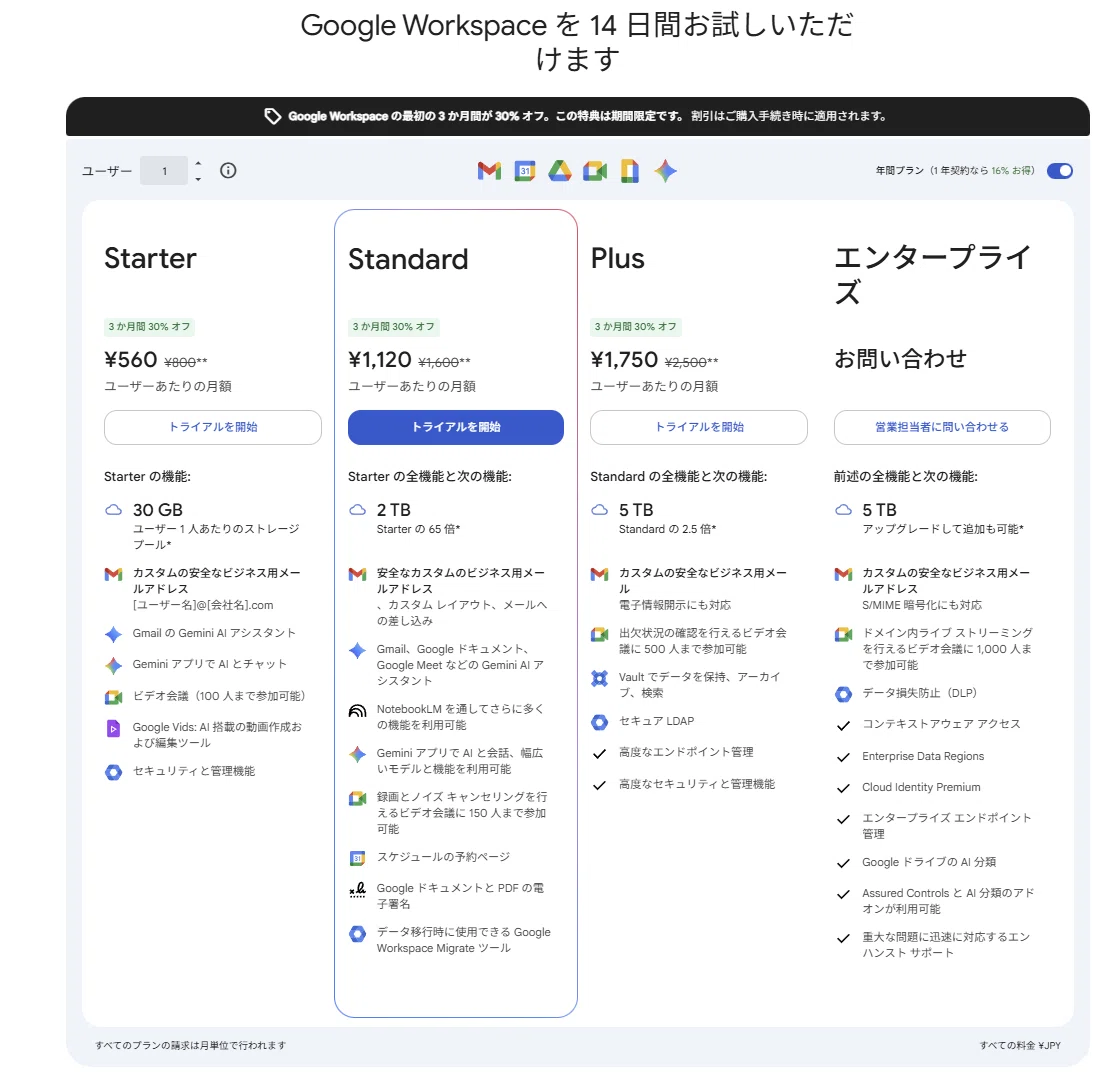Image resolution: width=1094 pixels, height=1073 pixels.
Task: Start the Standard plan trial
Action: tap(456, 427)
